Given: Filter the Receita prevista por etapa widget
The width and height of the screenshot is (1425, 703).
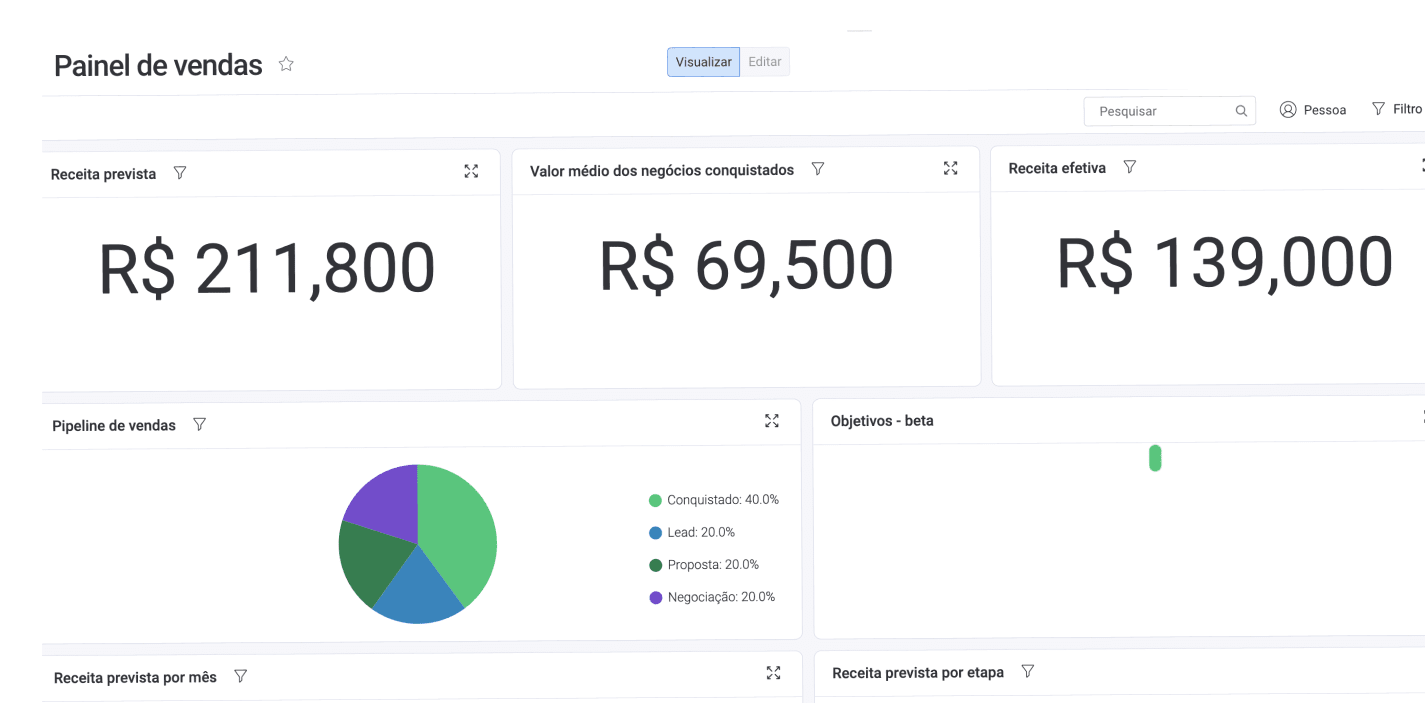Looking at the screenshot, I should tap(1028, 671).
